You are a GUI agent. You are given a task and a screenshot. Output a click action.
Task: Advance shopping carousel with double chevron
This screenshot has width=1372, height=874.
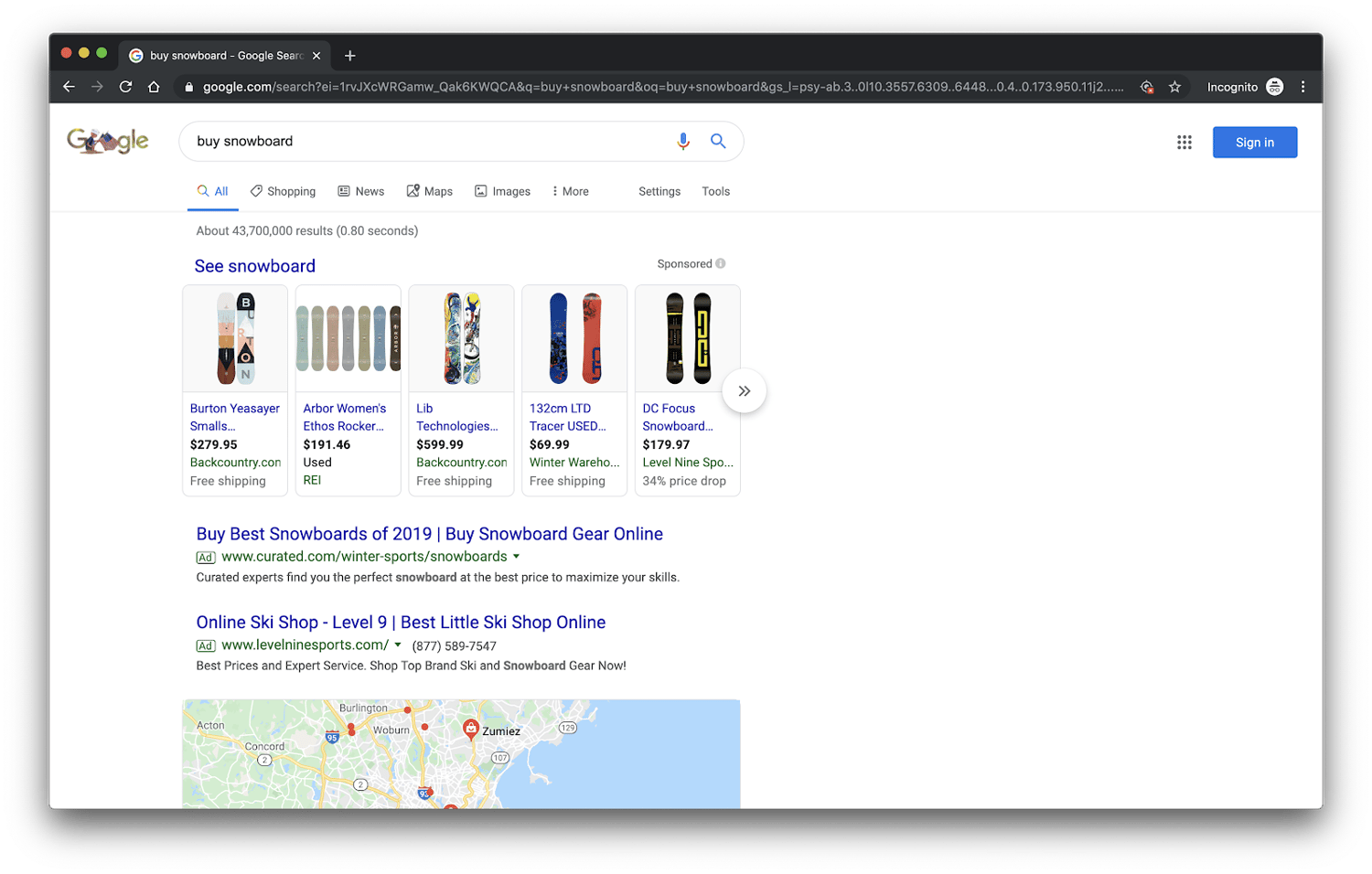pyautogui.click(x=745, y=391)
